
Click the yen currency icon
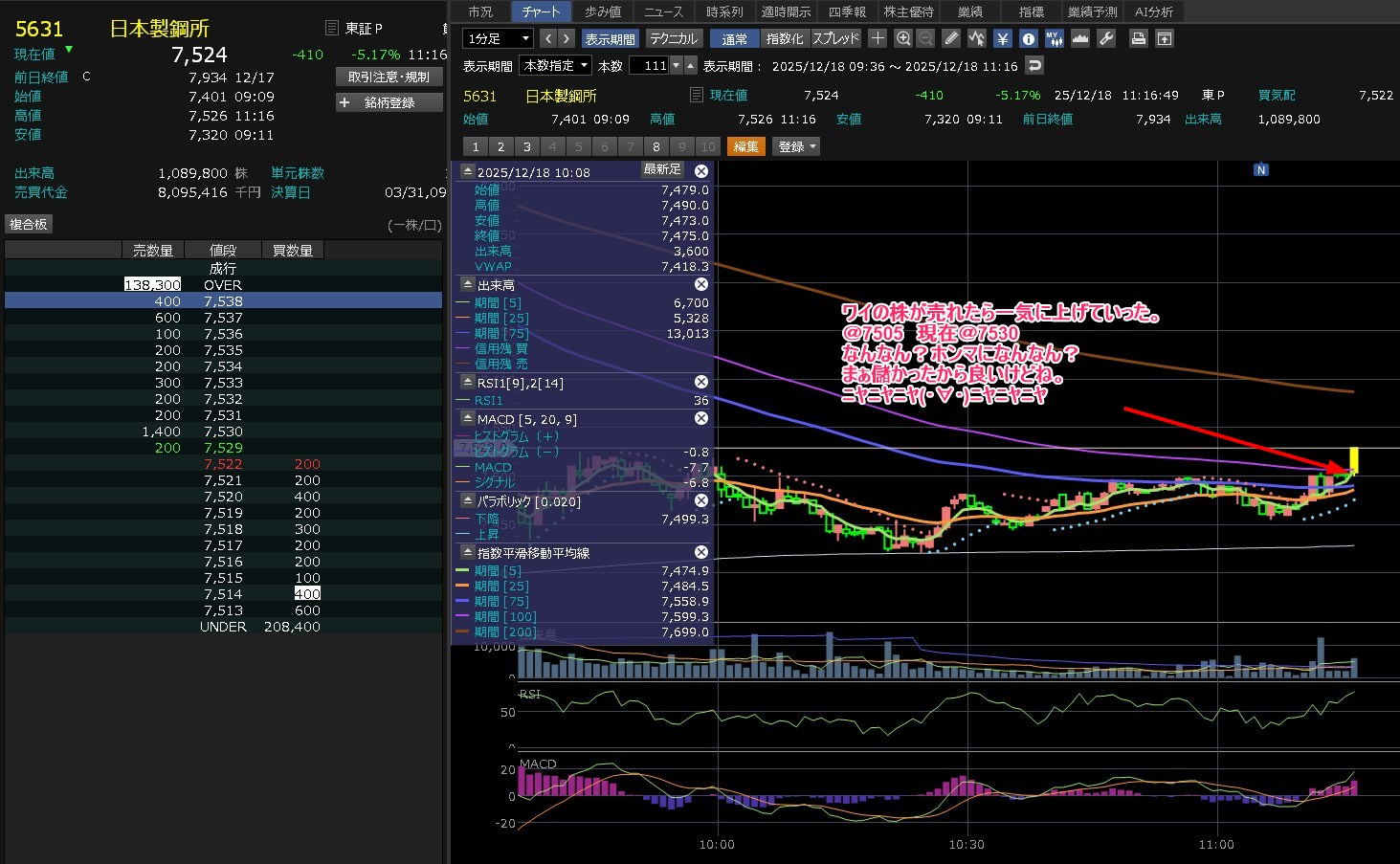click(1002, 38)
